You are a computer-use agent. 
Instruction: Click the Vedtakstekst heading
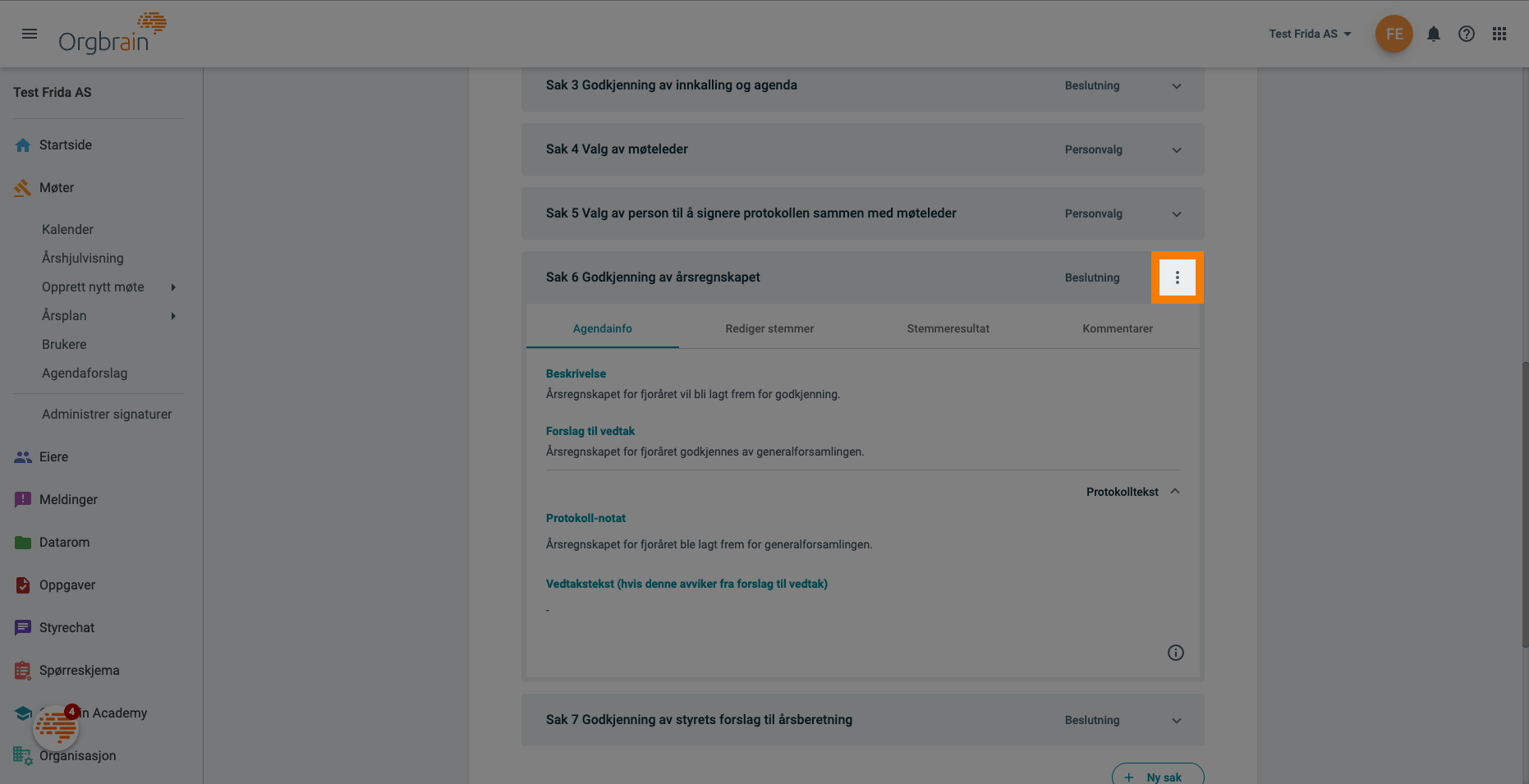tap(686, 584)
